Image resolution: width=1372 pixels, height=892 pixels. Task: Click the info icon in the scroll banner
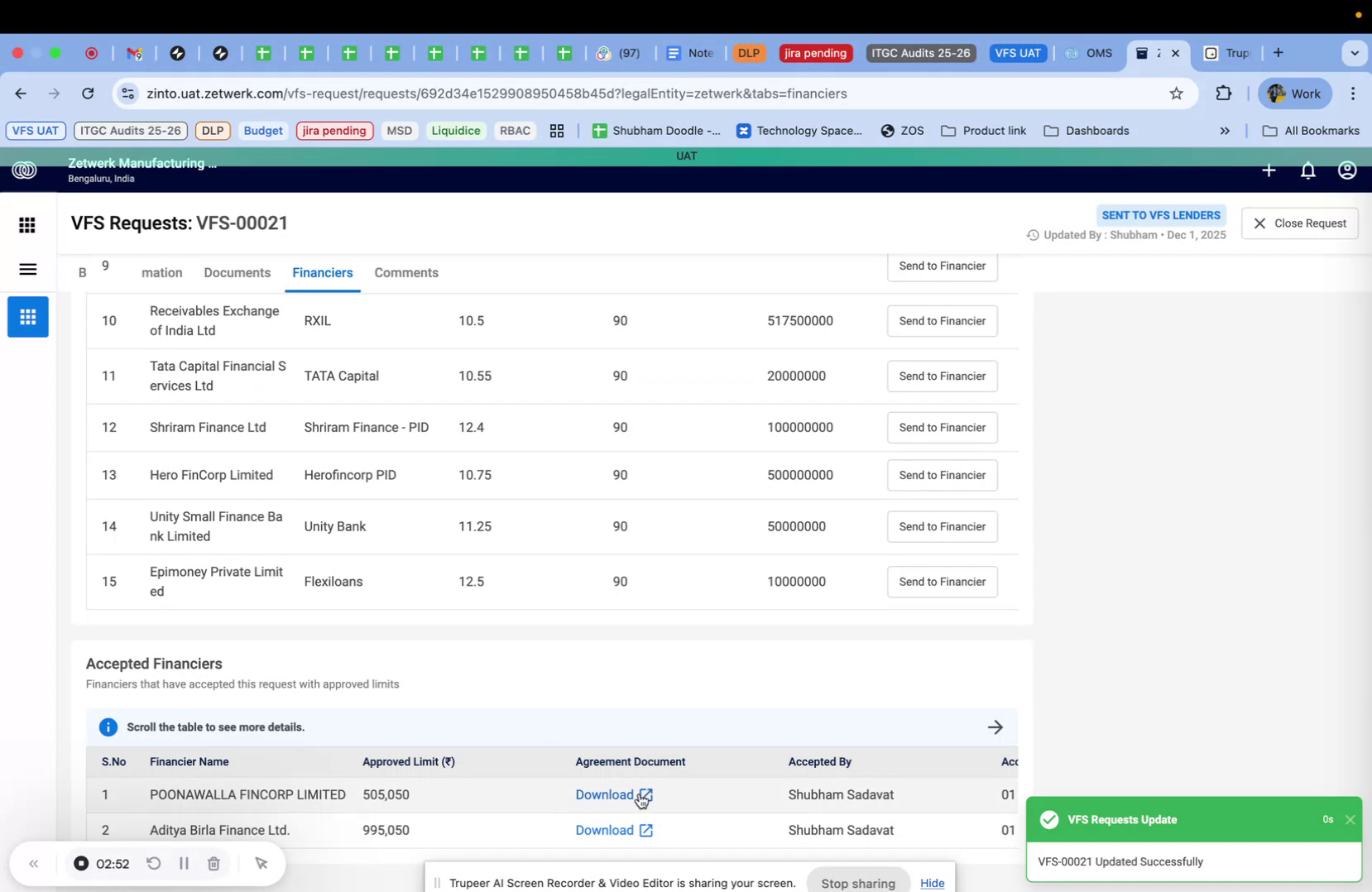click(x=108, y=727)
